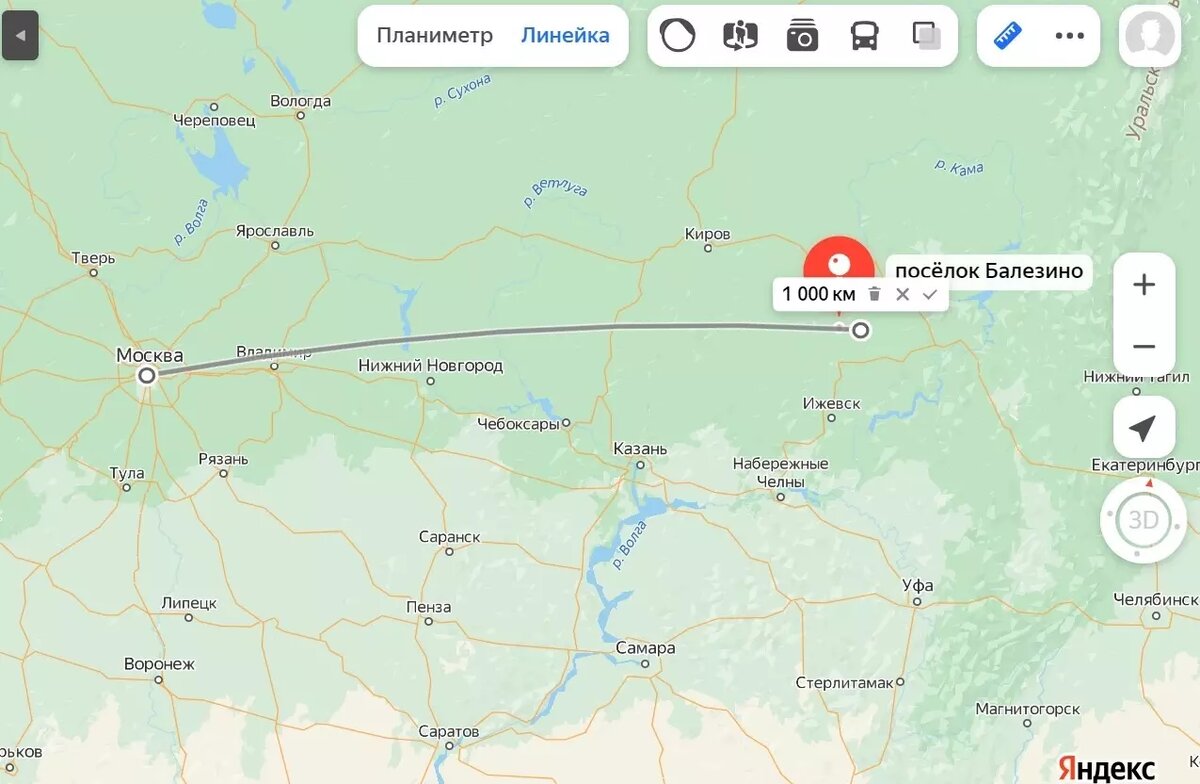
Task: Toggle 3D view compass control
Action: point(1143,520)
